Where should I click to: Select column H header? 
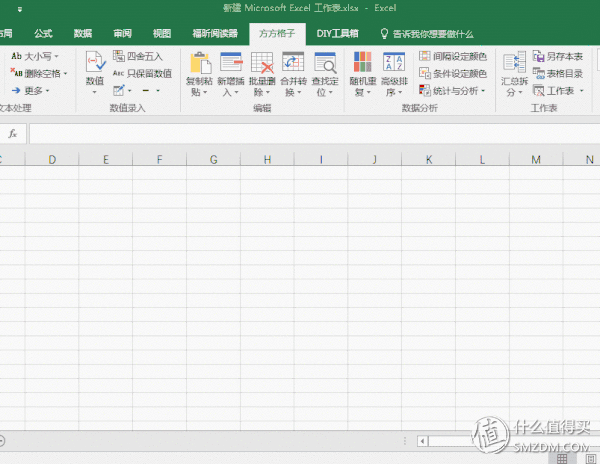click(267, 159)
